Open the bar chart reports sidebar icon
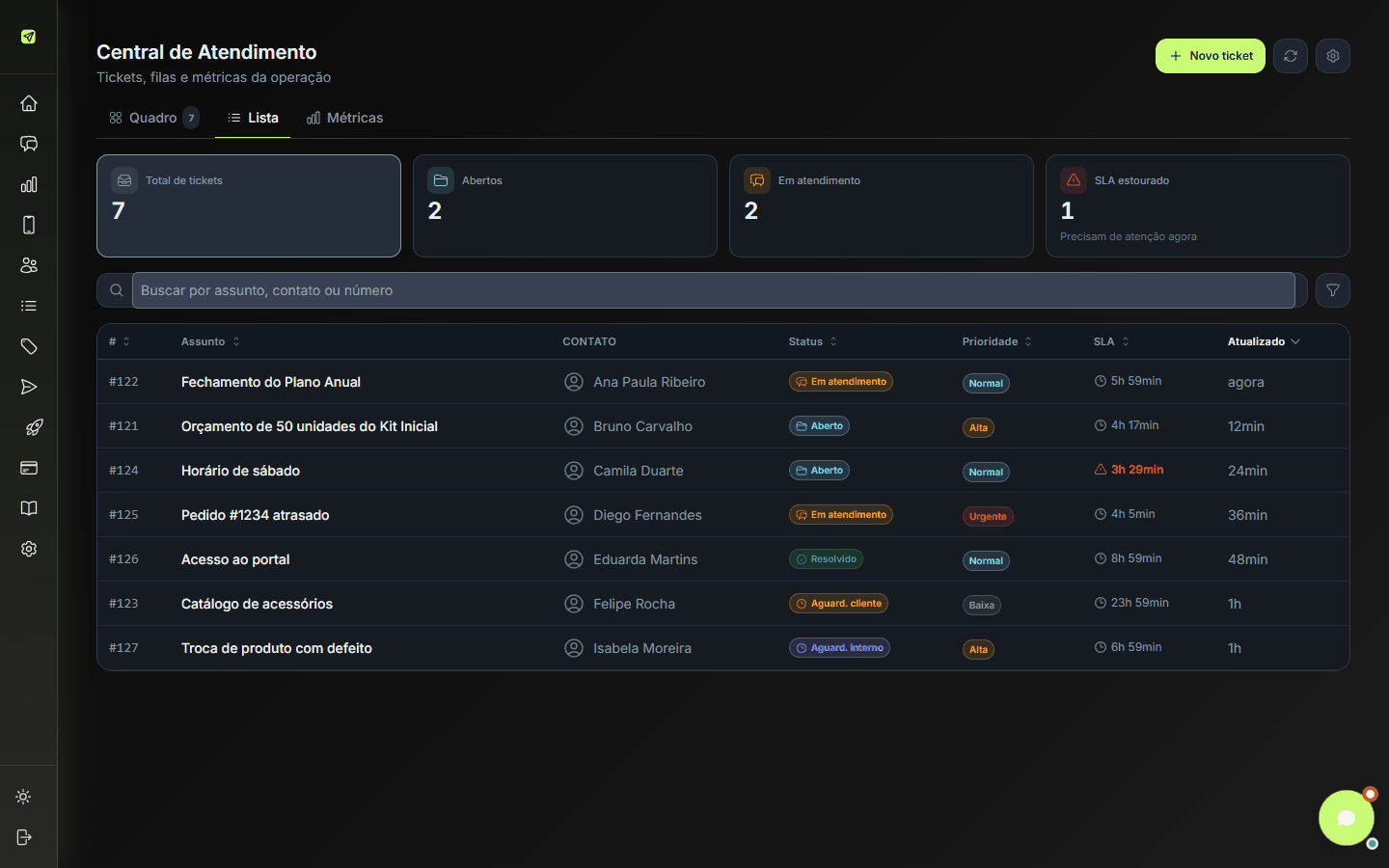Screen dimensions: 1389x868 pos(29,184)
